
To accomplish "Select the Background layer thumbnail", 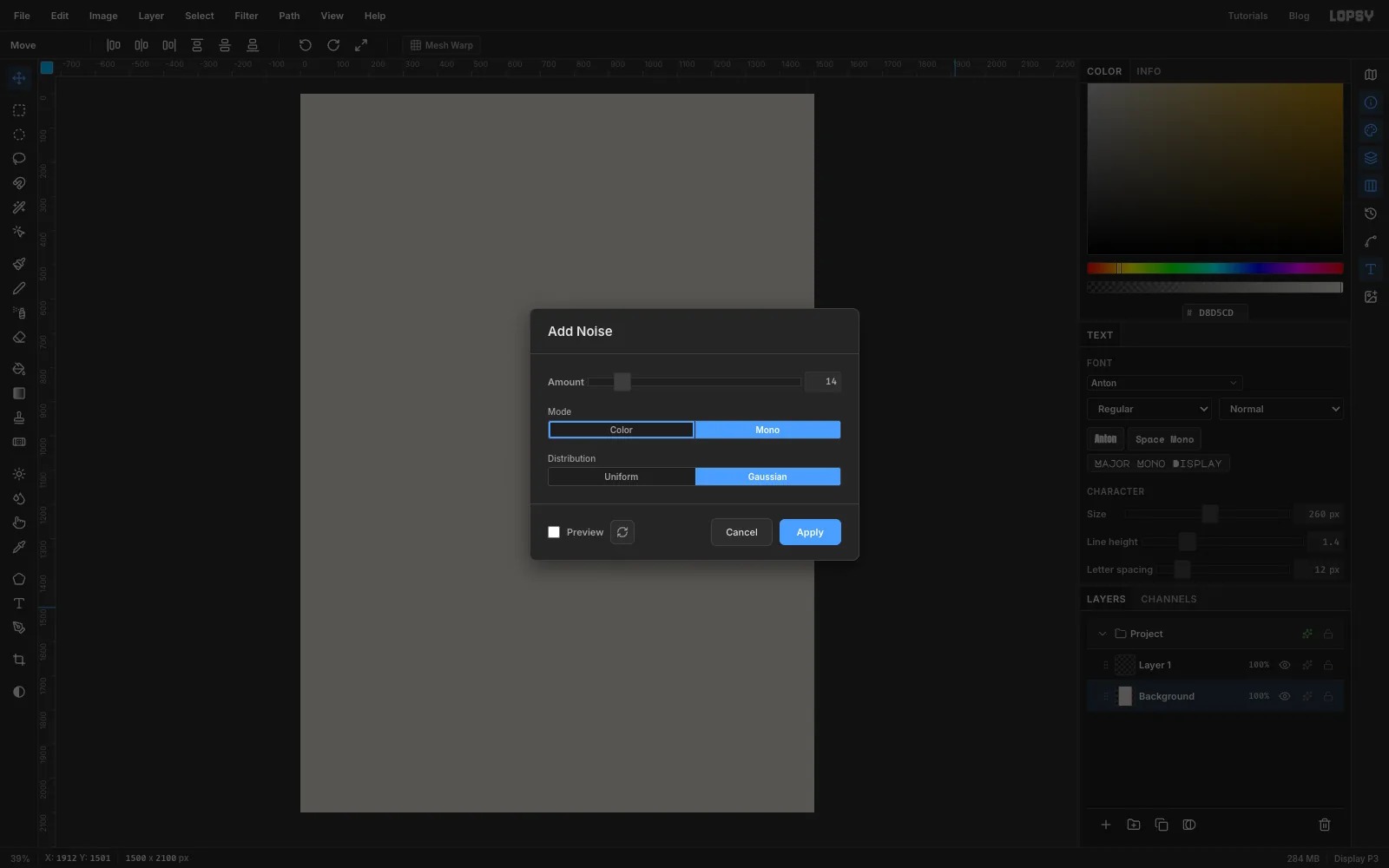I will [x=1125, y=696].
